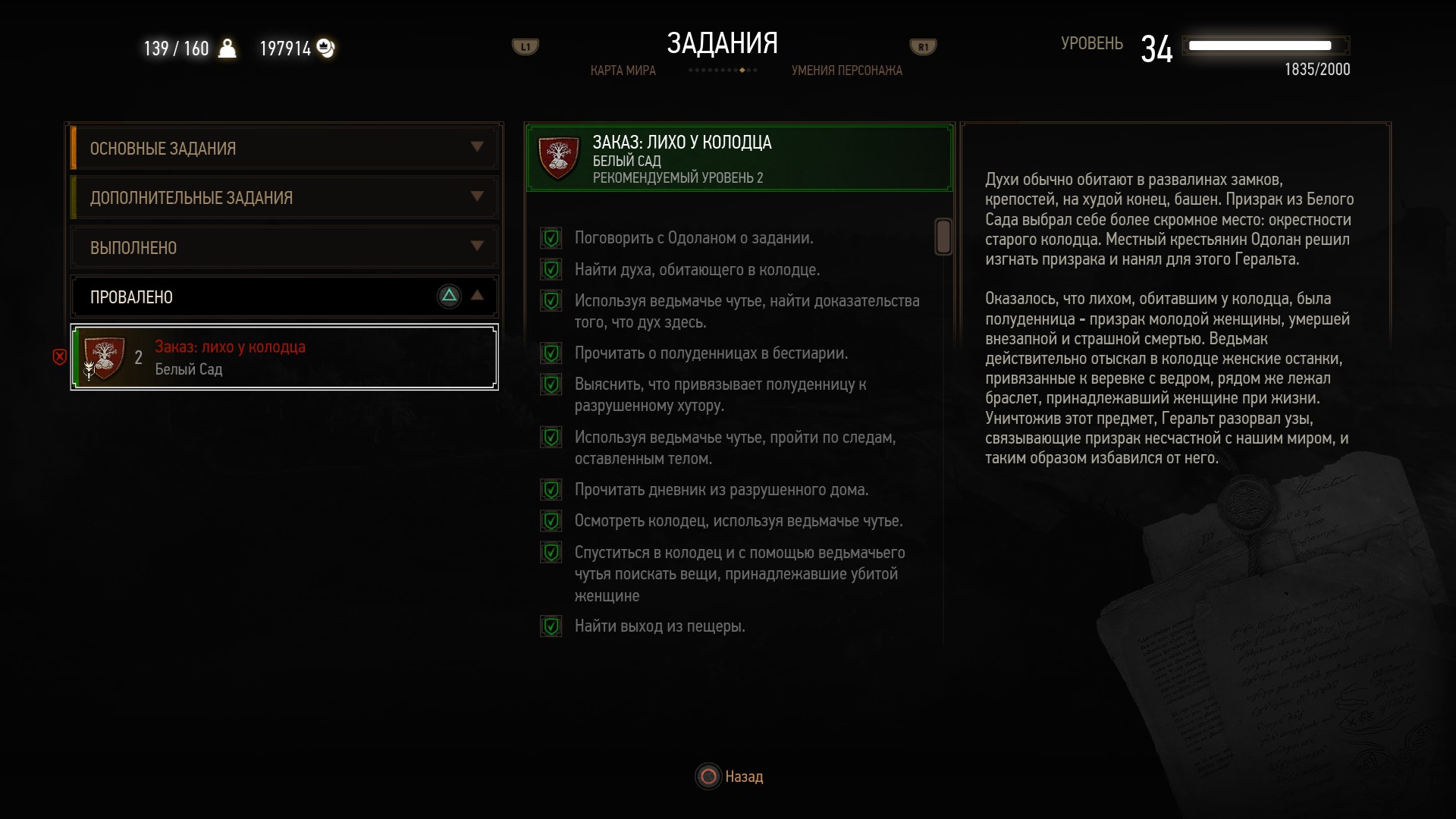
Task: Click the Назад button label
Action: pos(744,777)
